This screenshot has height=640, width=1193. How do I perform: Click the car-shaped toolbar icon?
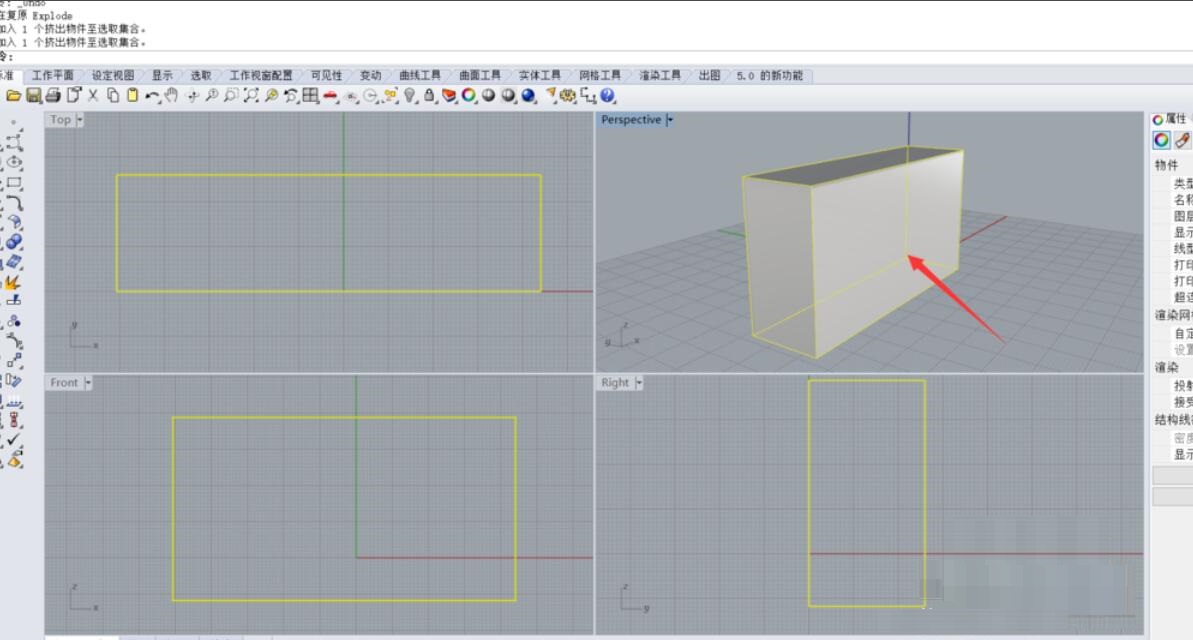click(x=330, y=96)
